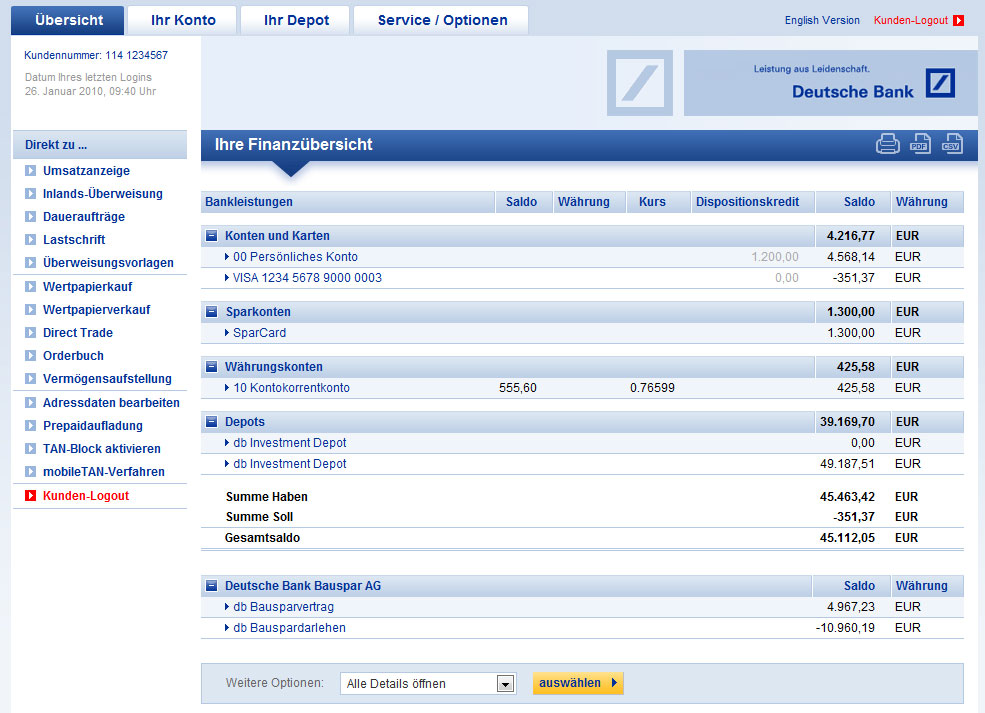
Task: Open the Service / Optionen tab
Action: [x=442, y=20]
